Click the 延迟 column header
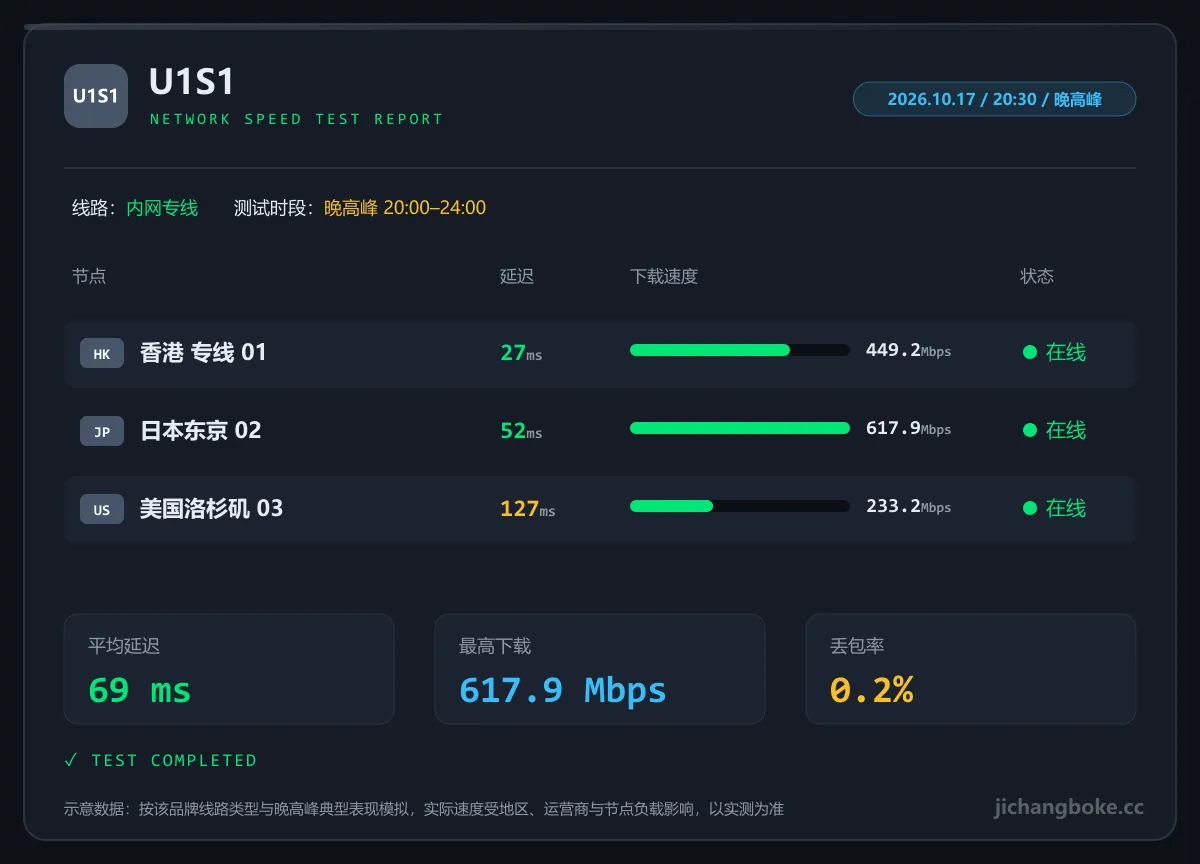This screenshot has height=864, width=1200. point(517,276)
